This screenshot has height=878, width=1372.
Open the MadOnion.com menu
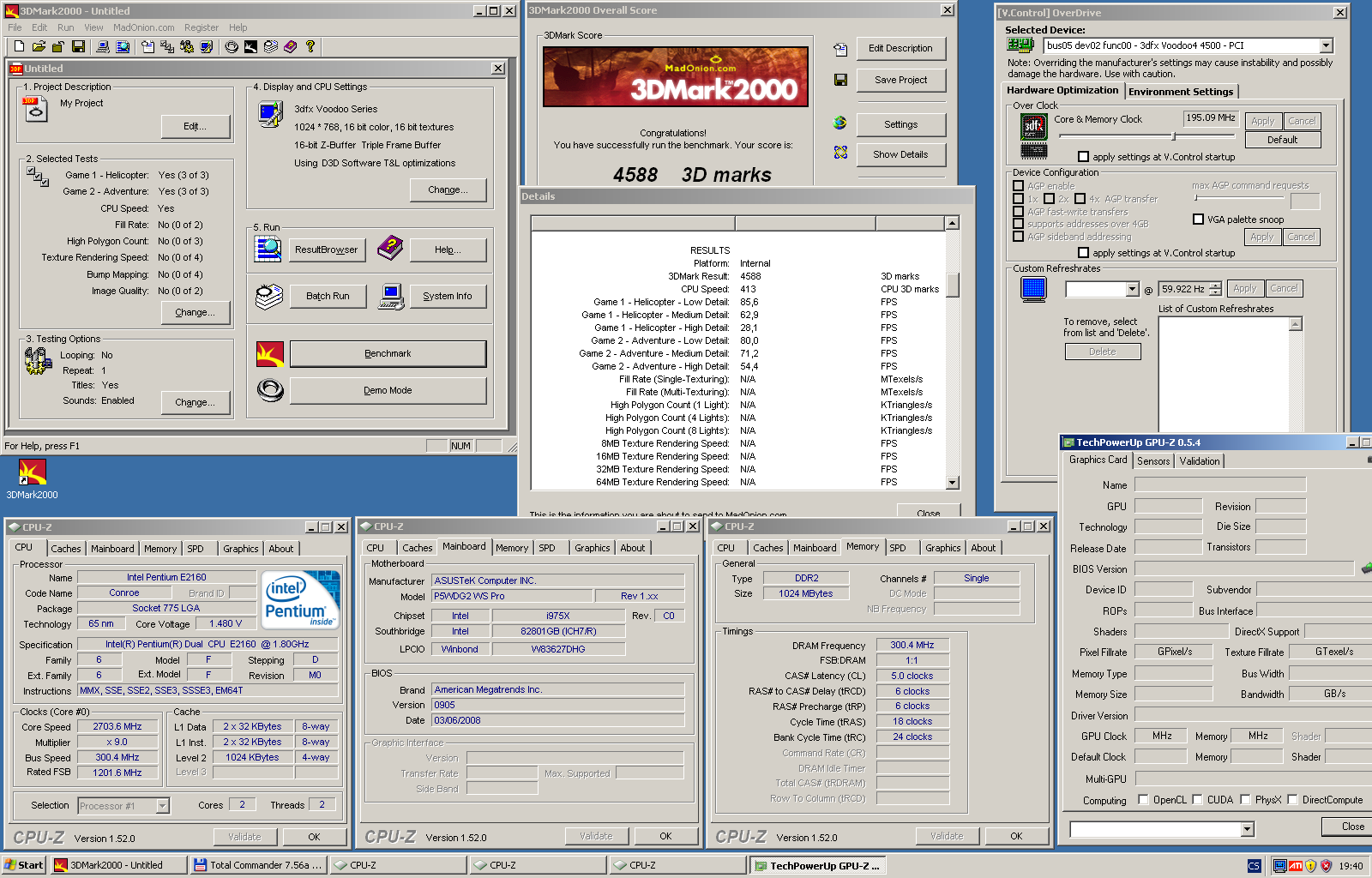pyautogui.click(x=143, y=27)
